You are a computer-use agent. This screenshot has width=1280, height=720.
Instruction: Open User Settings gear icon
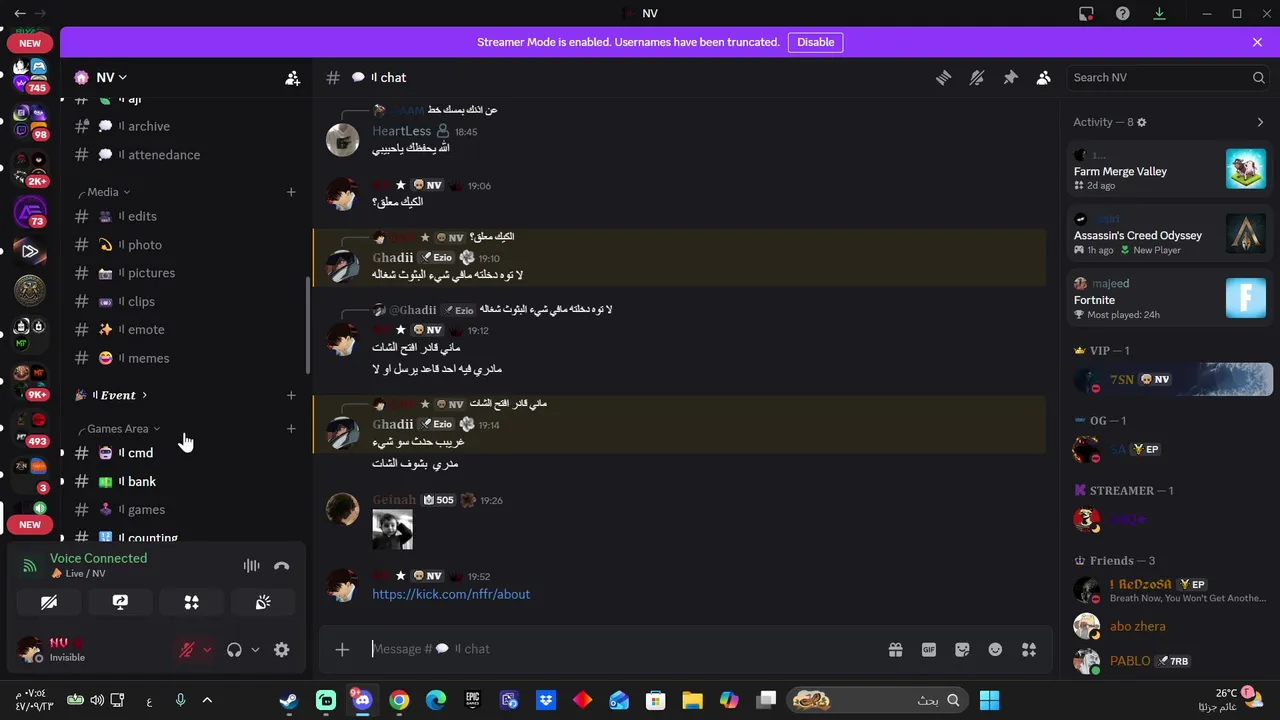[x=282, y=649]
